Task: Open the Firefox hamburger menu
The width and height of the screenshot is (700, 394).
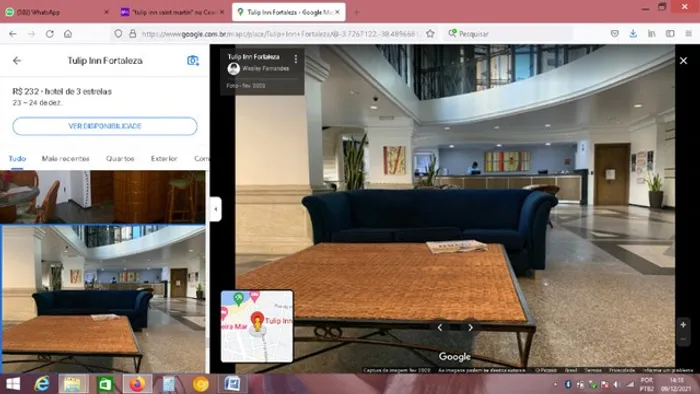Action: [x=688, y=34]
